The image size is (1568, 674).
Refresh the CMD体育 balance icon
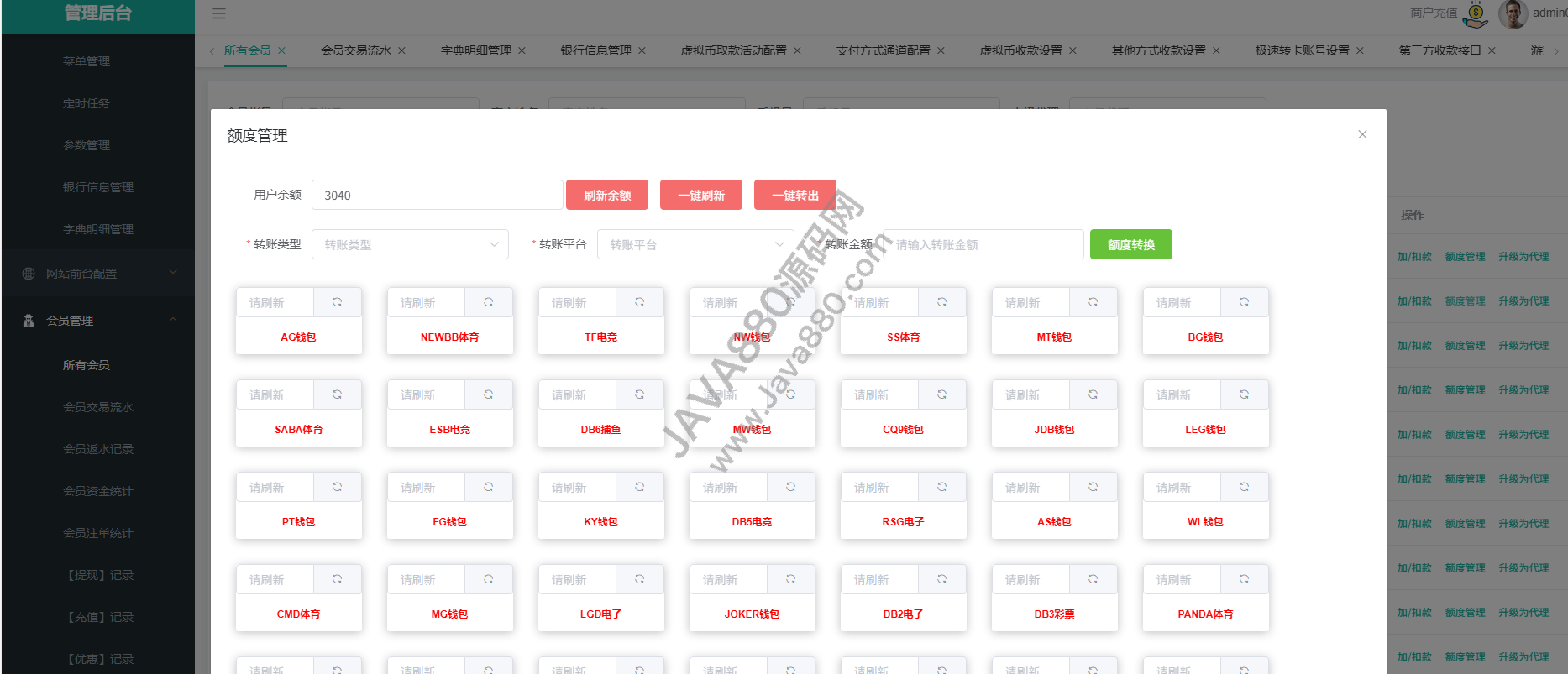pos(338,579)
